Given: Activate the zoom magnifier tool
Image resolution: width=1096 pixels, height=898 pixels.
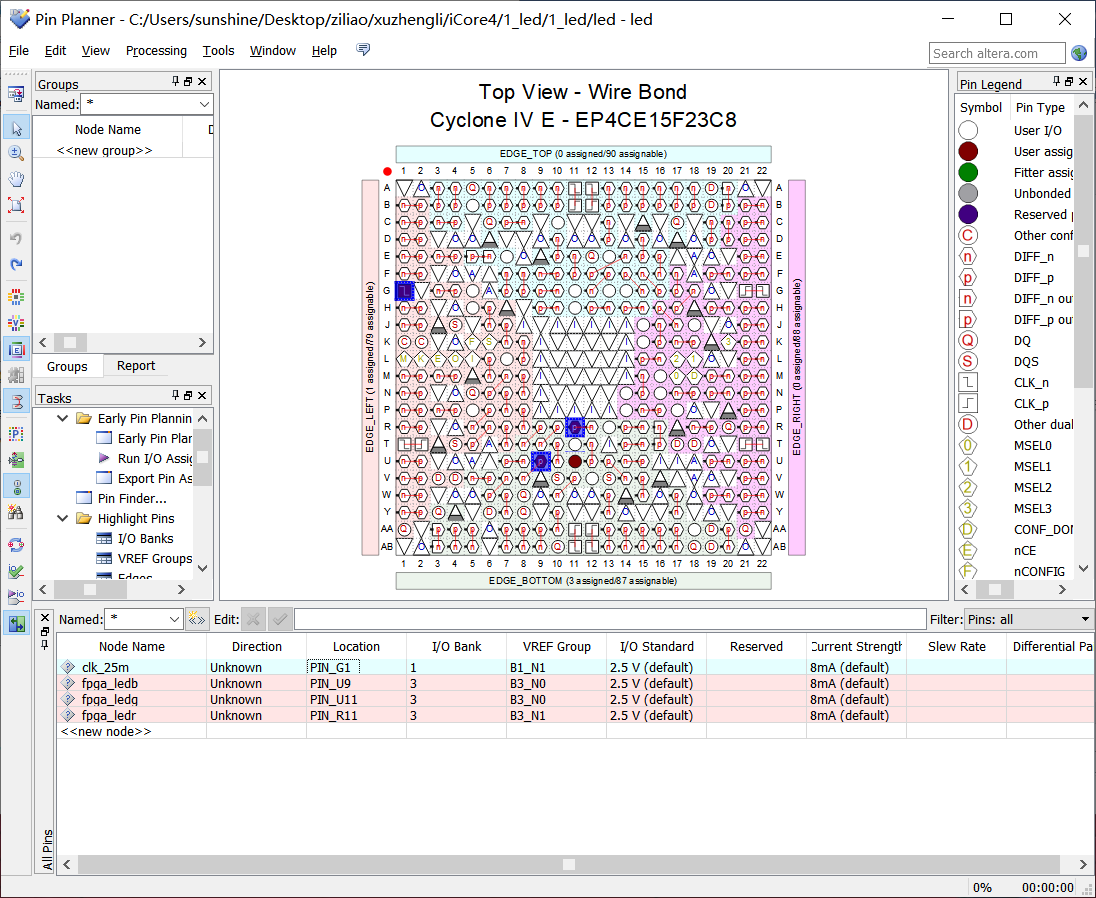Looking at the screenshot, I should pyautogui.click(x=16, y=153).
